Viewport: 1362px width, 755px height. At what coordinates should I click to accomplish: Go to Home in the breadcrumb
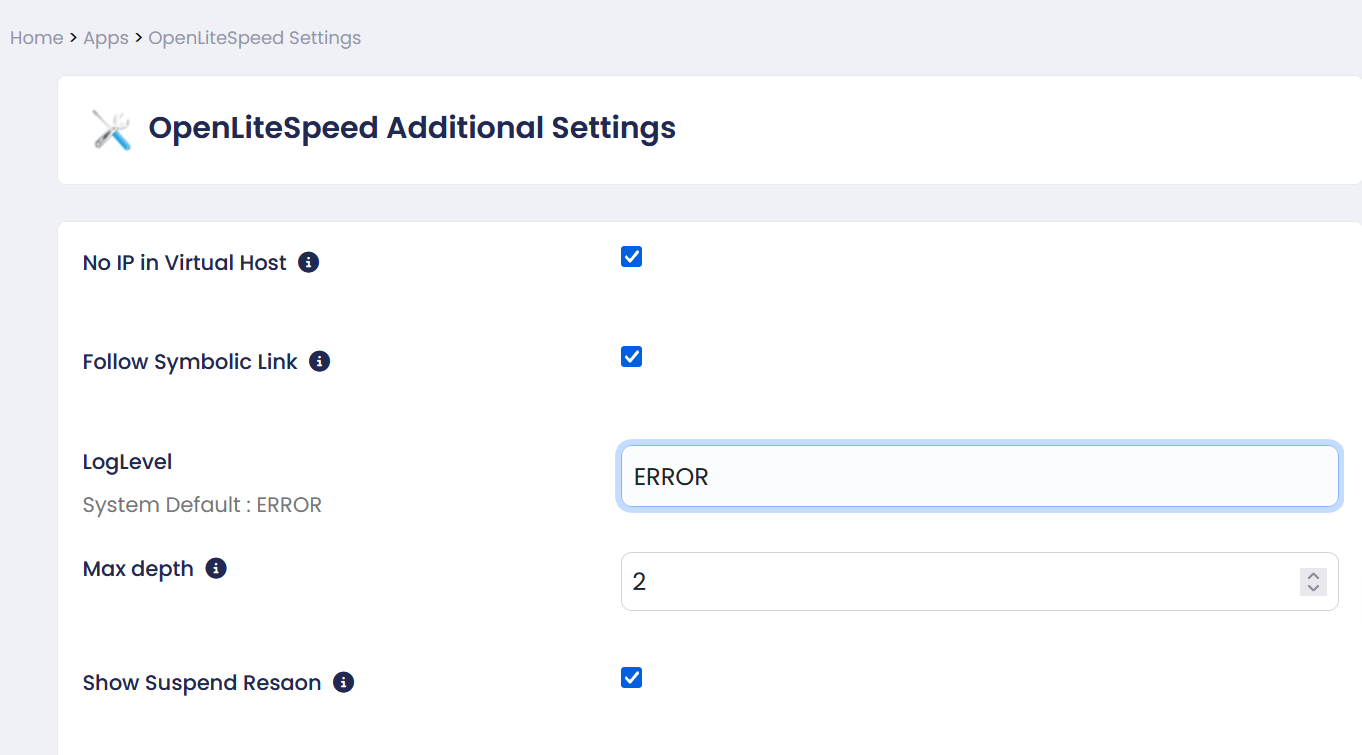point(36,38)
